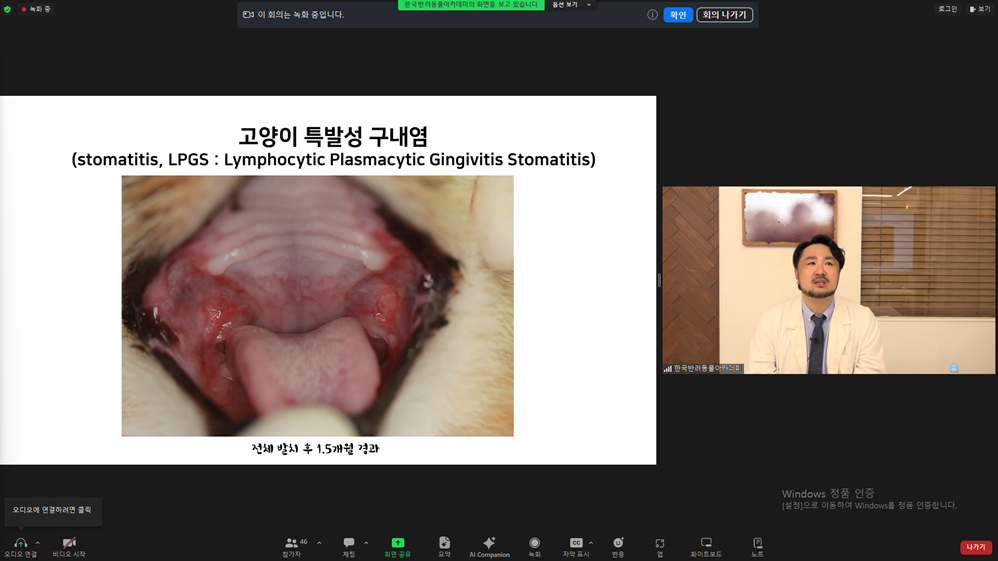Open the view options dropdown at top

coord(572,4)
